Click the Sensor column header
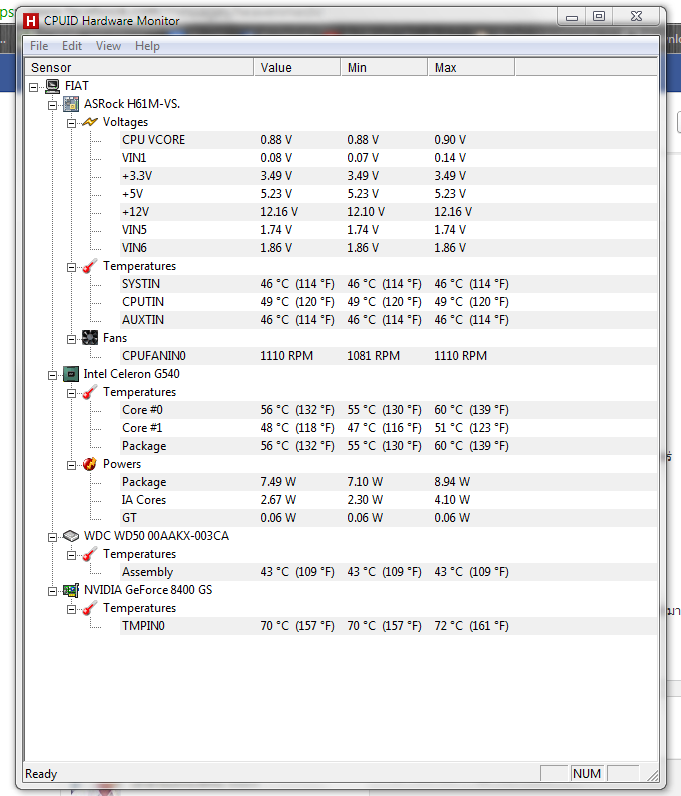This screenshot has width=681, height=796. pos(139,68)
